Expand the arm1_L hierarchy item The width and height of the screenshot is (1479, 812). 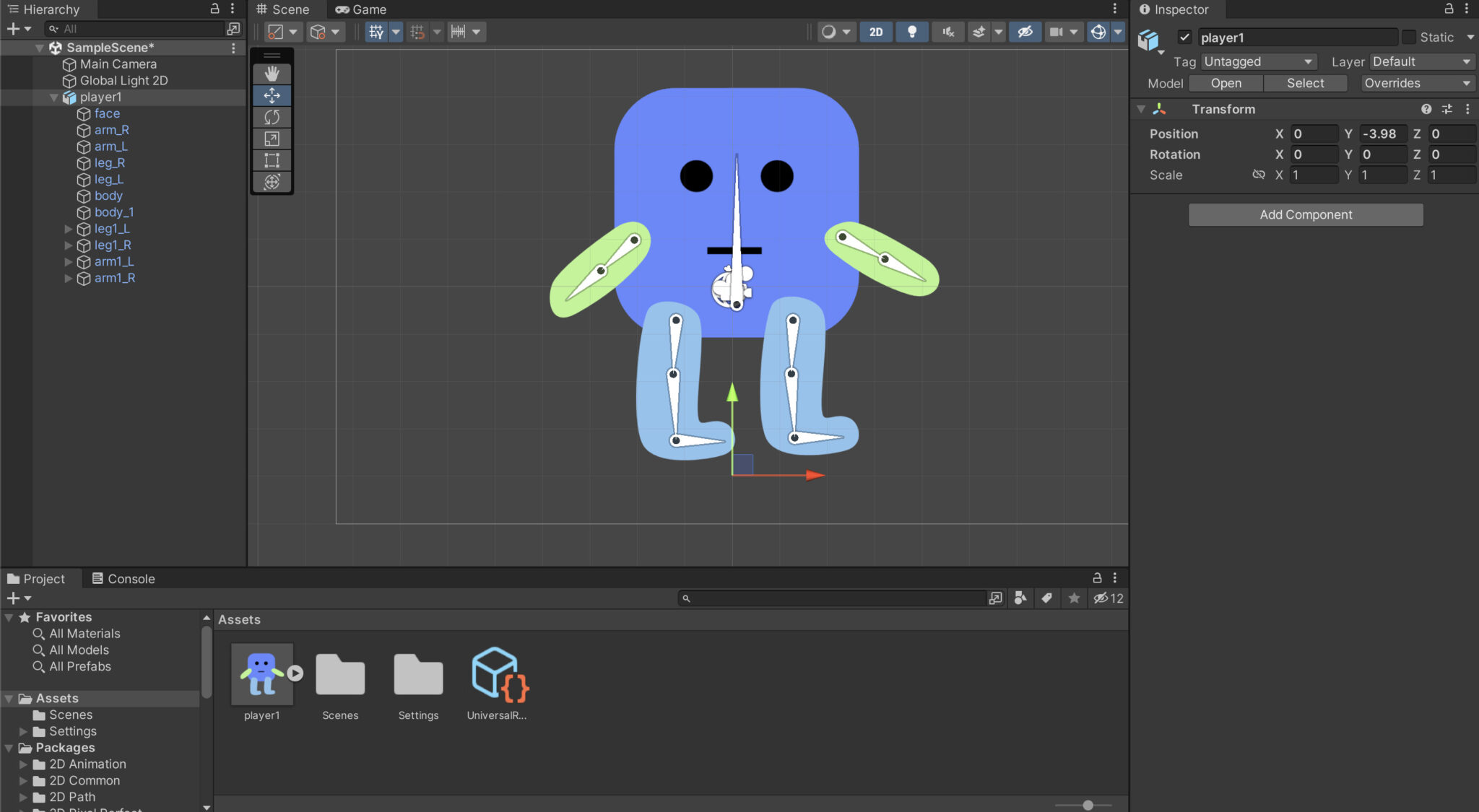(x=68, y=261)
